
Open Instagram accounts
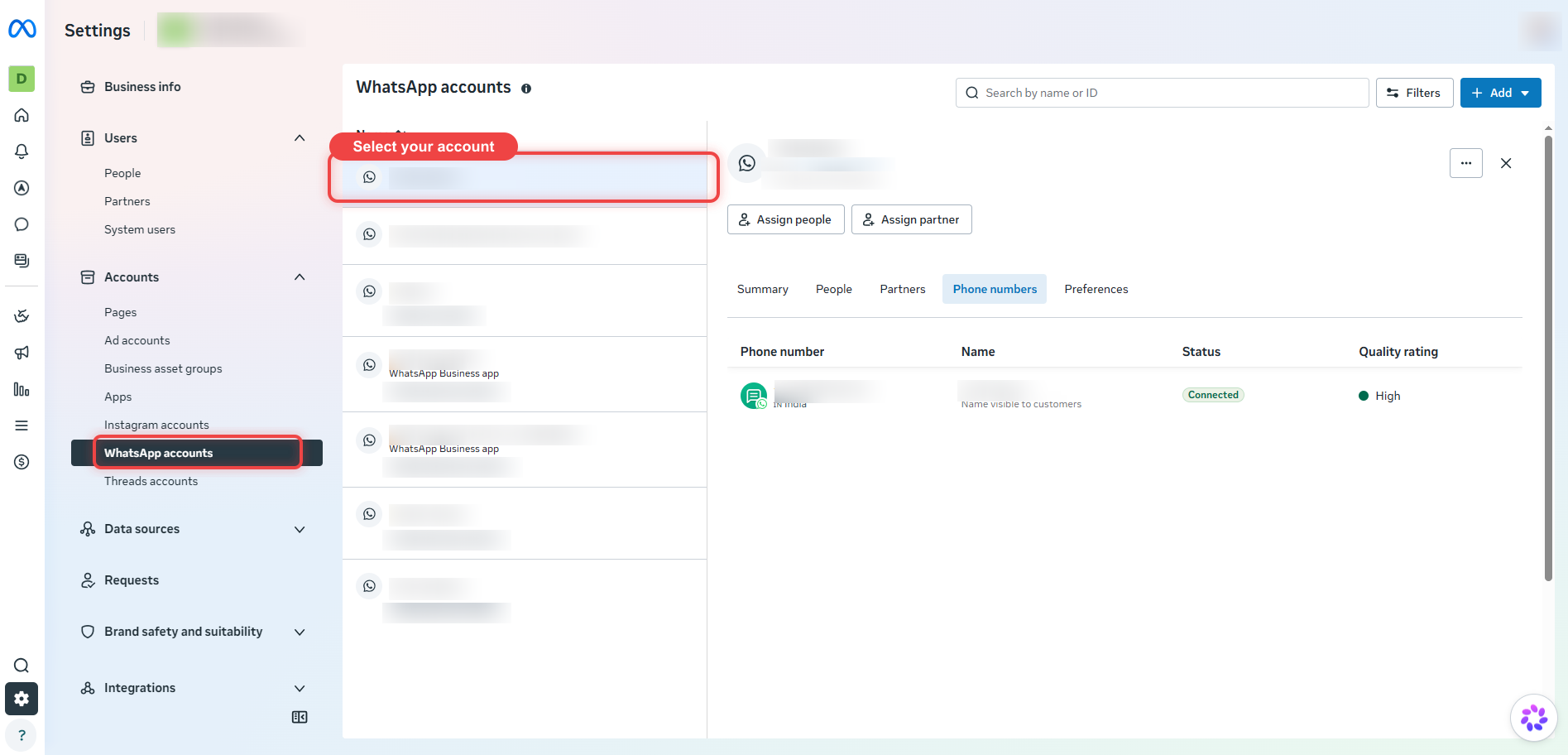(156, 425)
